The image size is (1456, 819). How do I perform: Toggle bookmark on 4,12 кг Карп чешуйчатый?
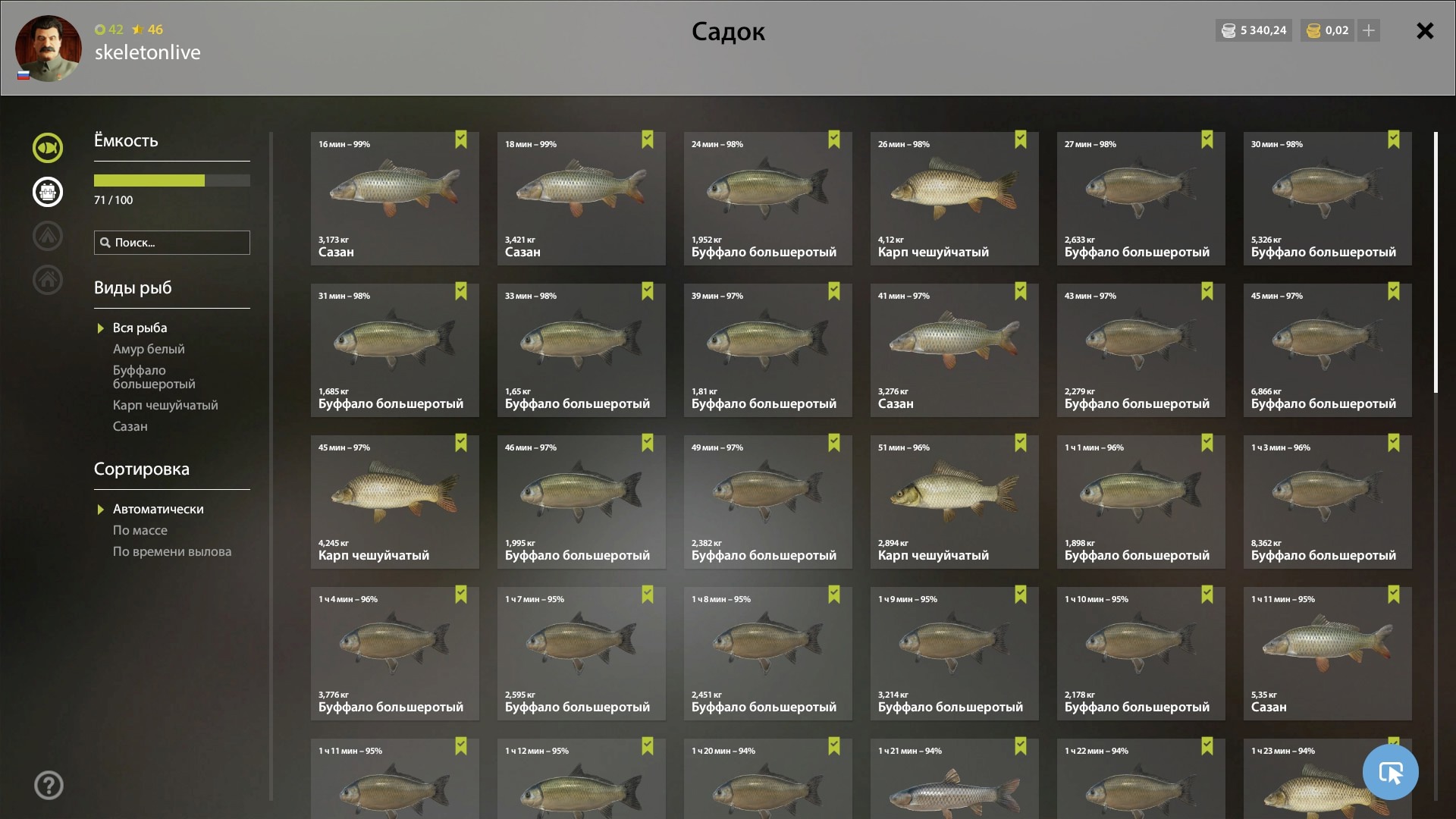coord(1021,140)
